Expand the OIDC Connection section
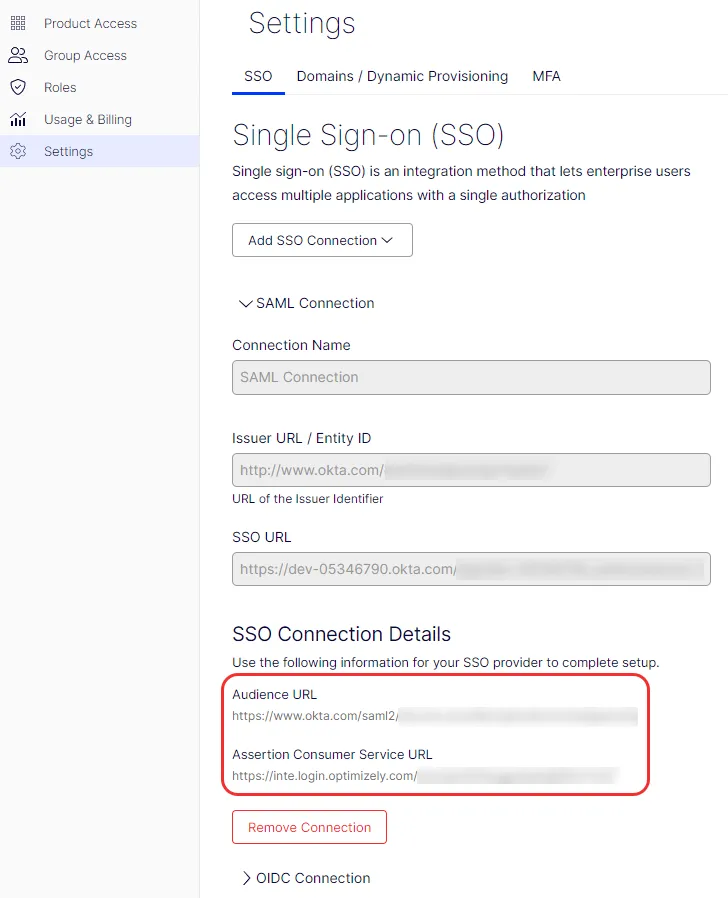 [305, 878]
